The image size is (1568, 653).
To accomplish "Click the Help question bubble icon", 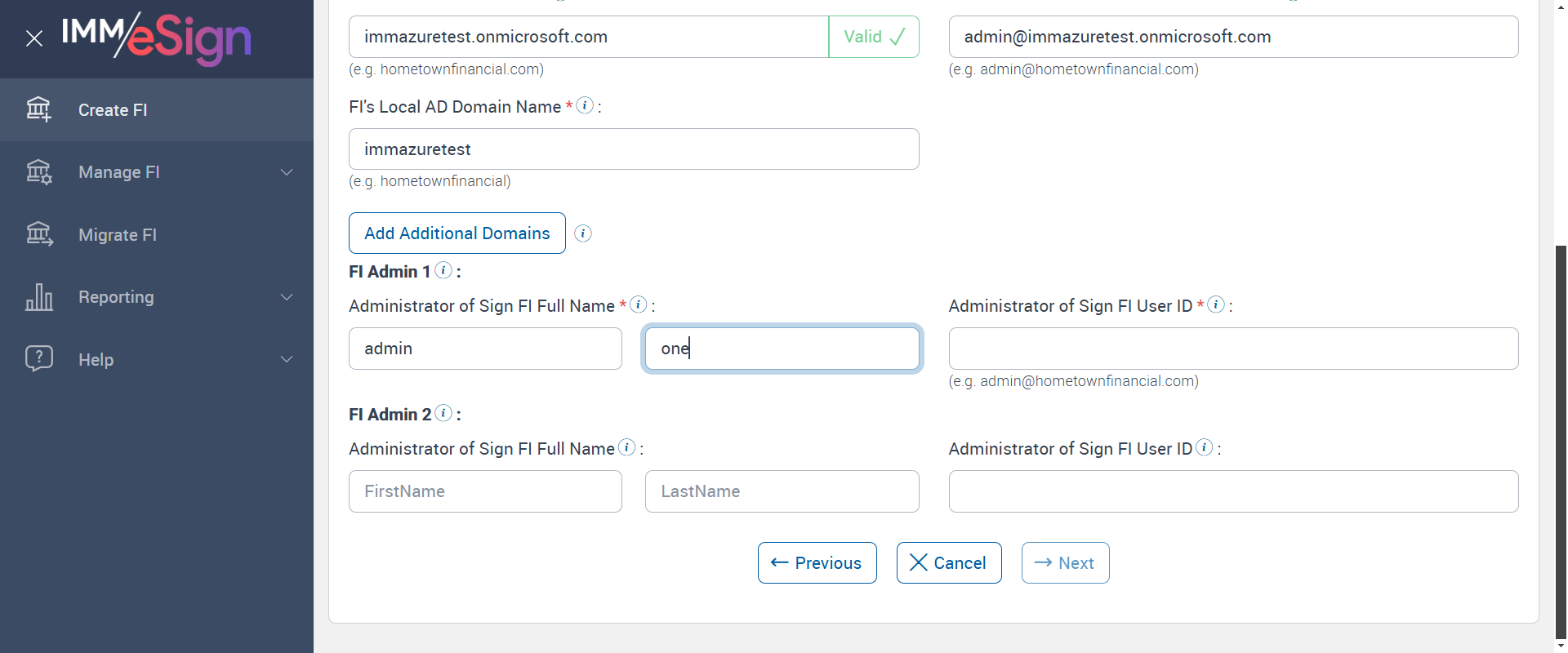I will coord(38,359).
